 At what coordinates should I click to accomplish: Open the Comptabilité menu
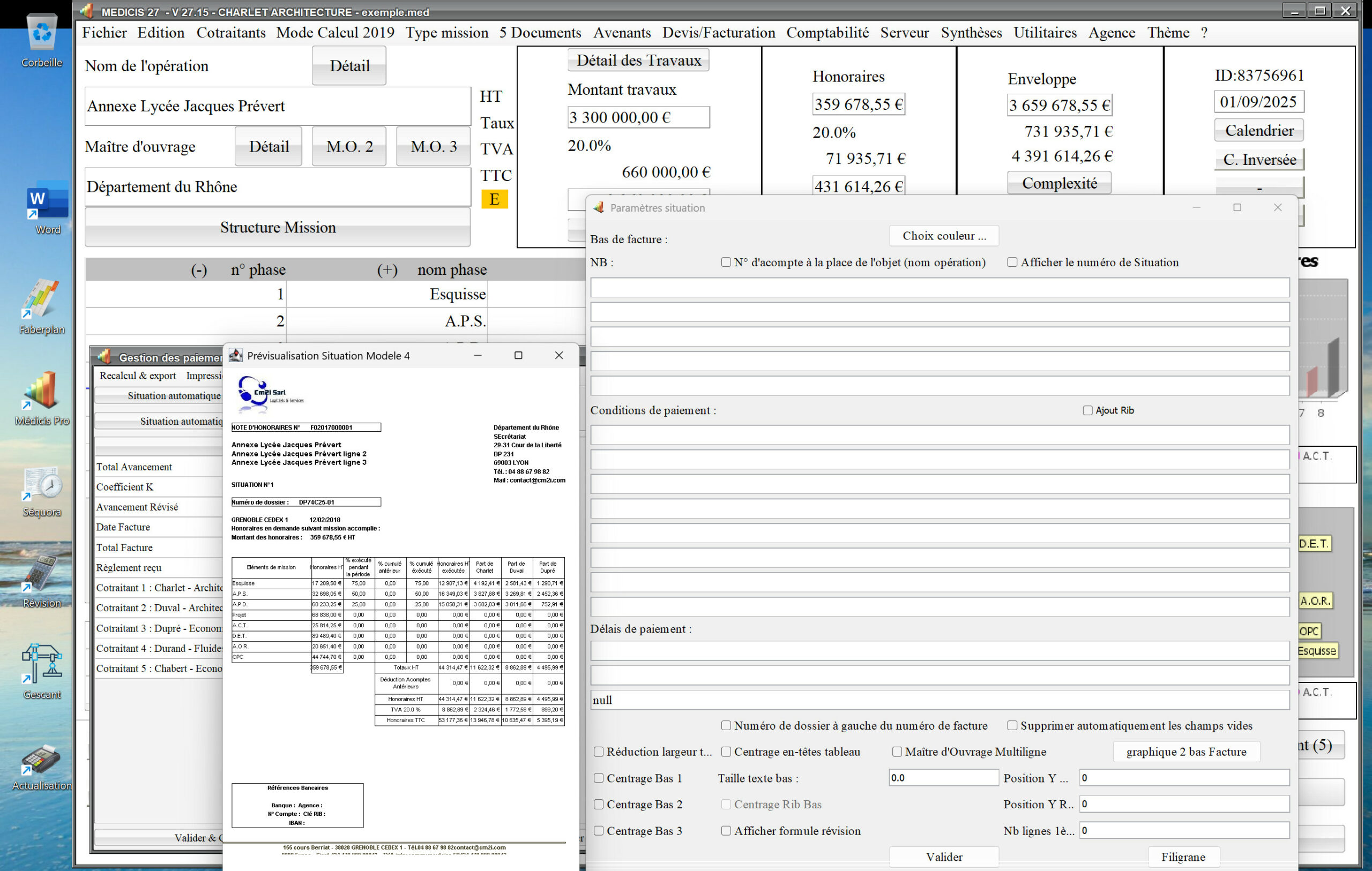827,33
